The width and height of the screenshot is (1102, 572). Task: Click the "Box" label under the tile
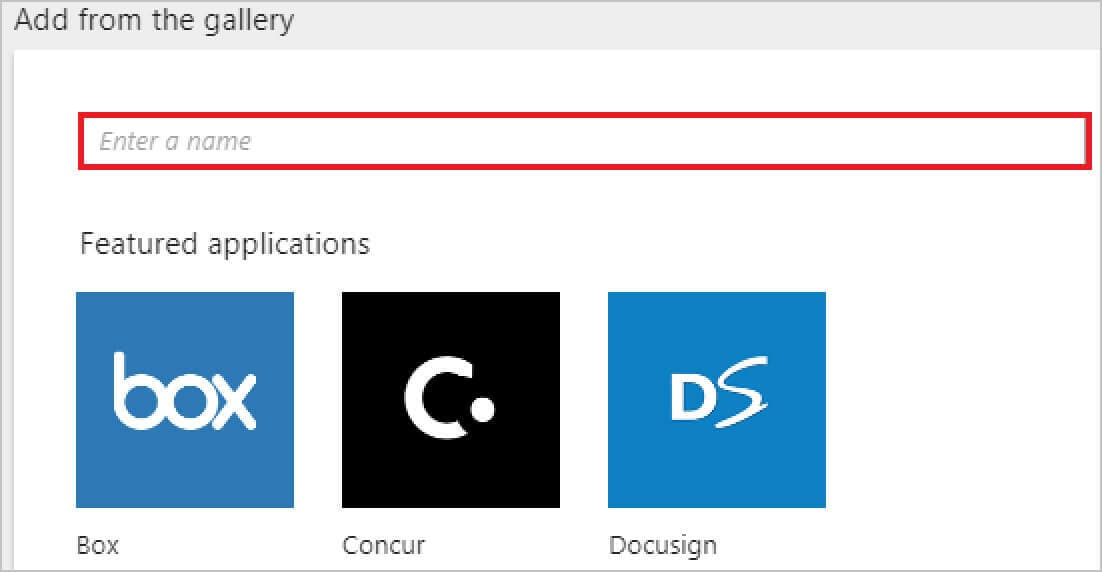[x=97, y=545]
